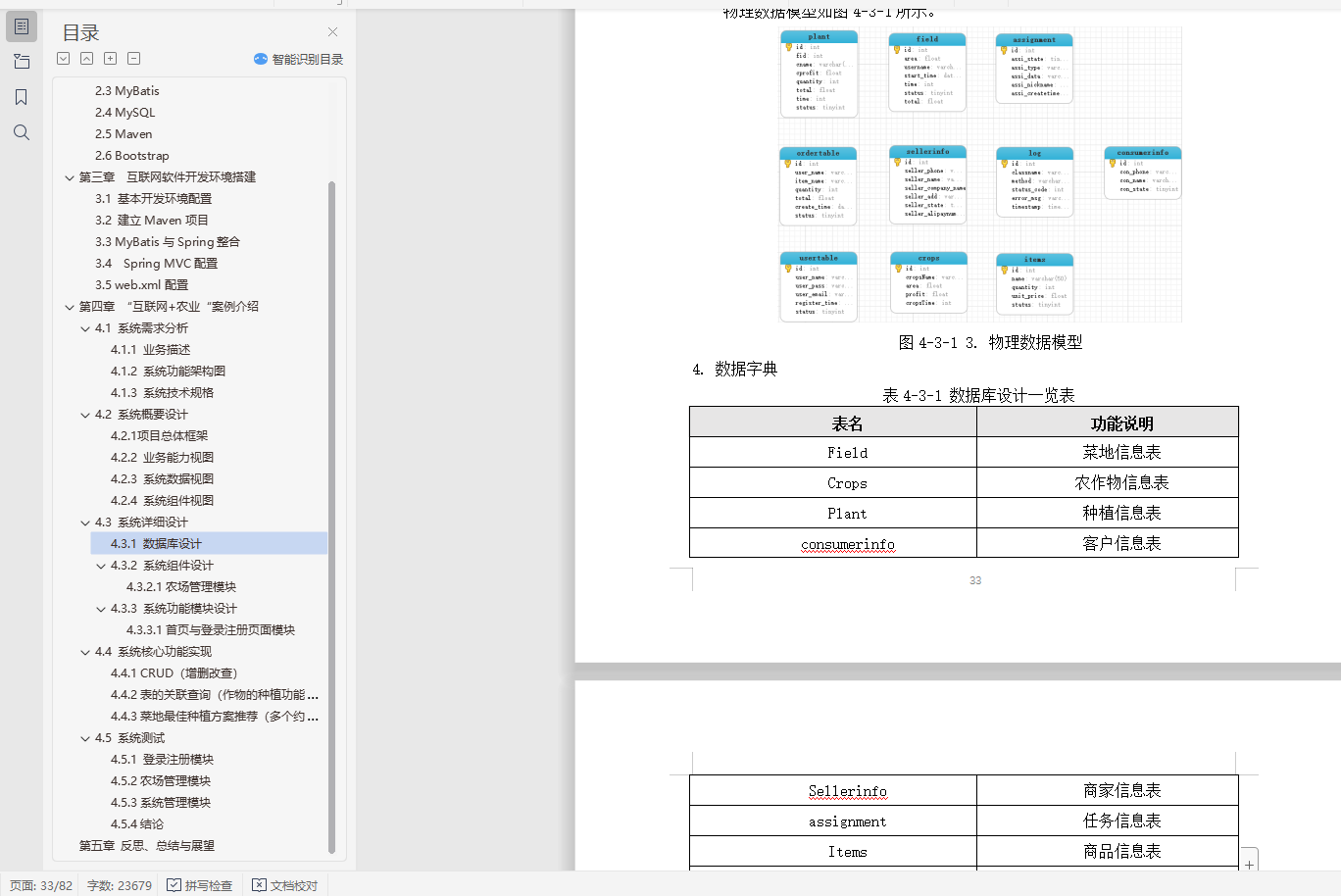
Task: Jump to 4.5.4 结论
Action: click(136, 824)
